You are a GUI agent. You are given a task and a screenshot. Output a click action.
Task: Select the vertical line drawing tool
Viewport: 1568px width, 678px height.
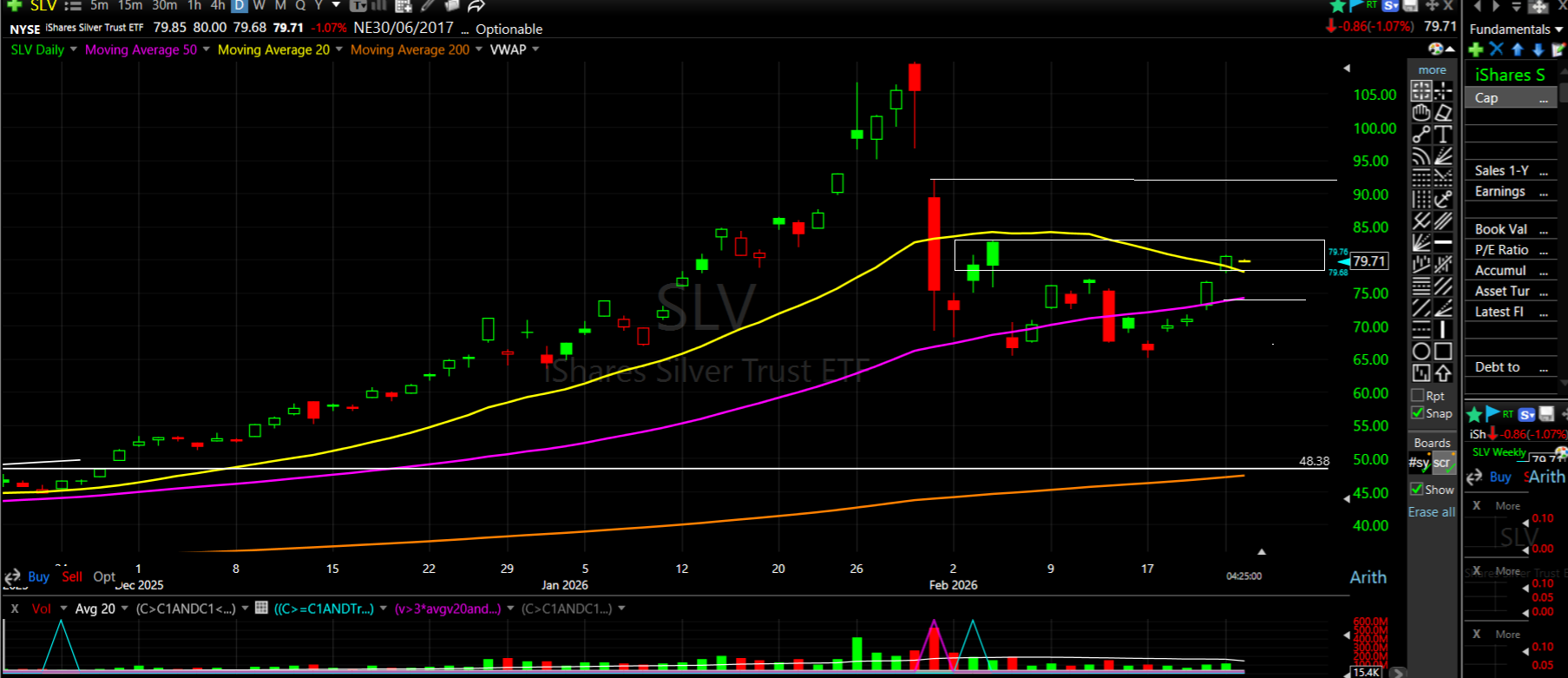[x=1443, y=329]
